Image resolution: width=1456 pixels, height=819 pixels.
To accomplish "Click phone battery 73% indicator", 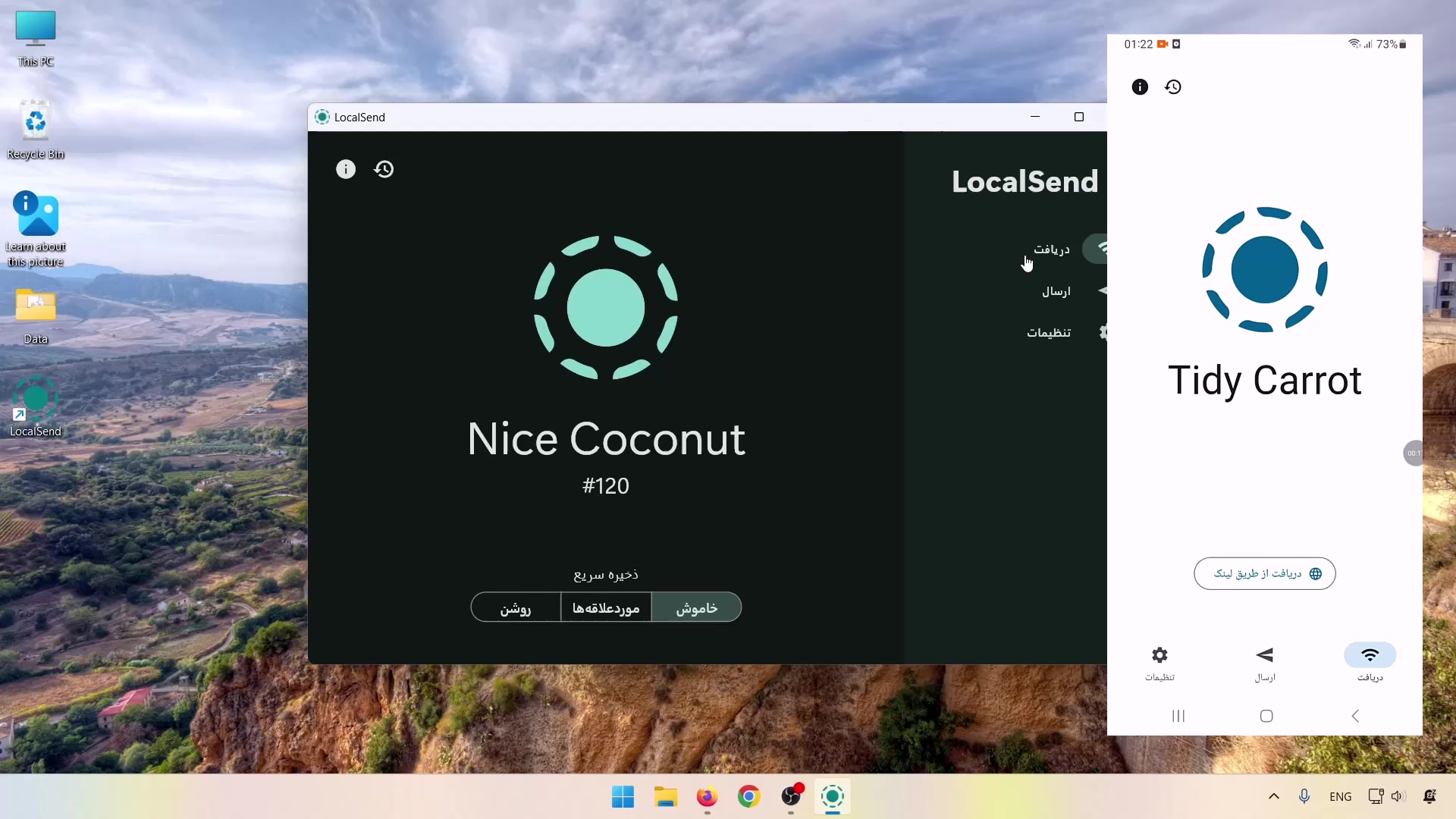I will 1392,44.
